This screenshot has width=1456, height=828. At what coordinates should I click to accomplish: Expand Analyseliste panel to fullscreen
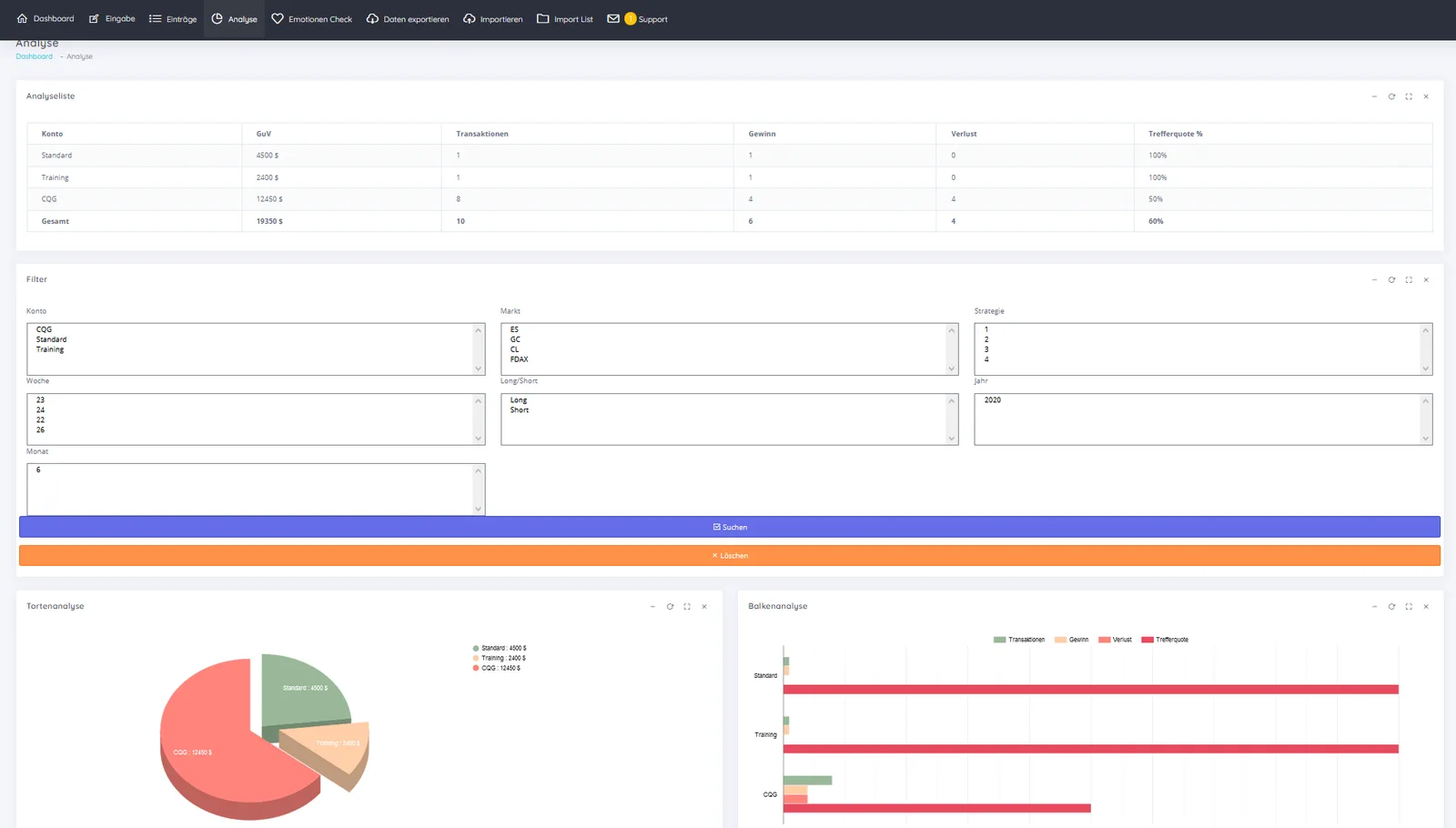pyautogui.click(x=1409, y=96)
